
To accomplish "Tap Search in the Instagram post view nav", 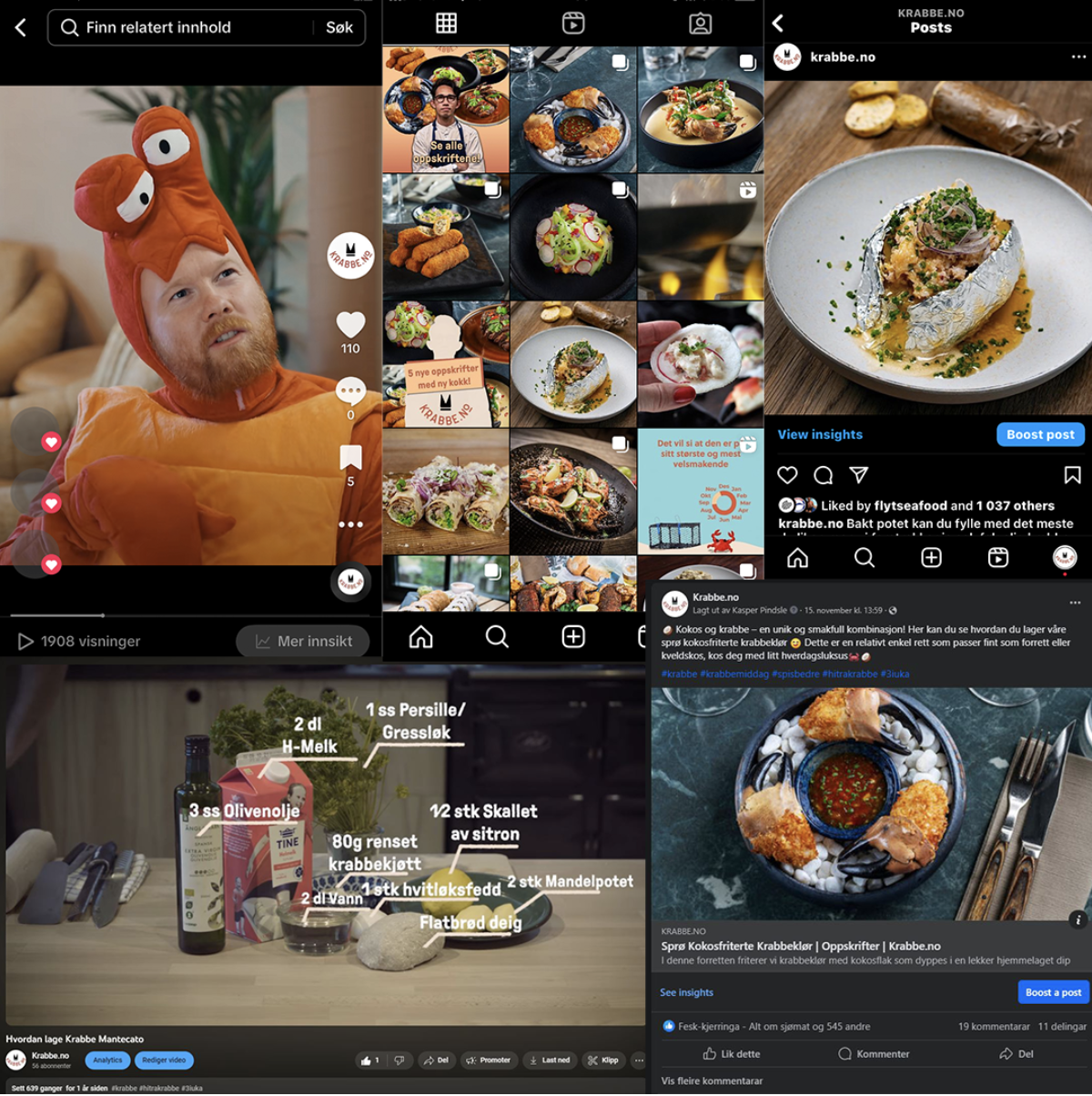I will (864, 557).
